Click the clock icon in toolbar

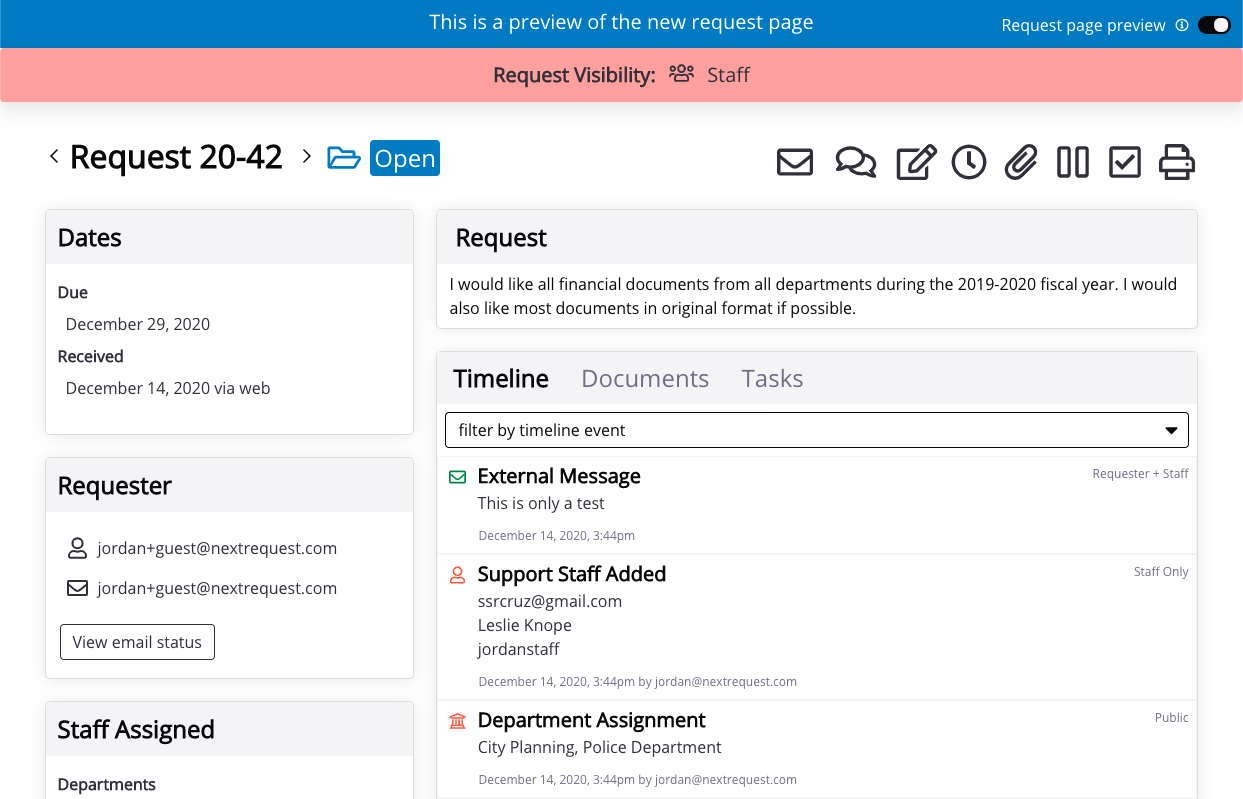968,162
